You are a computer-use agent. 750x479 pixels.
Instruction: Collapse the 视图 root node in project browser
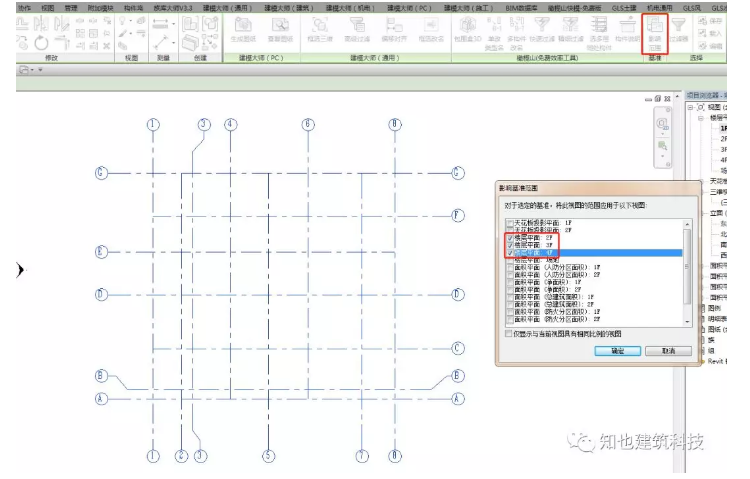point(690,107)
